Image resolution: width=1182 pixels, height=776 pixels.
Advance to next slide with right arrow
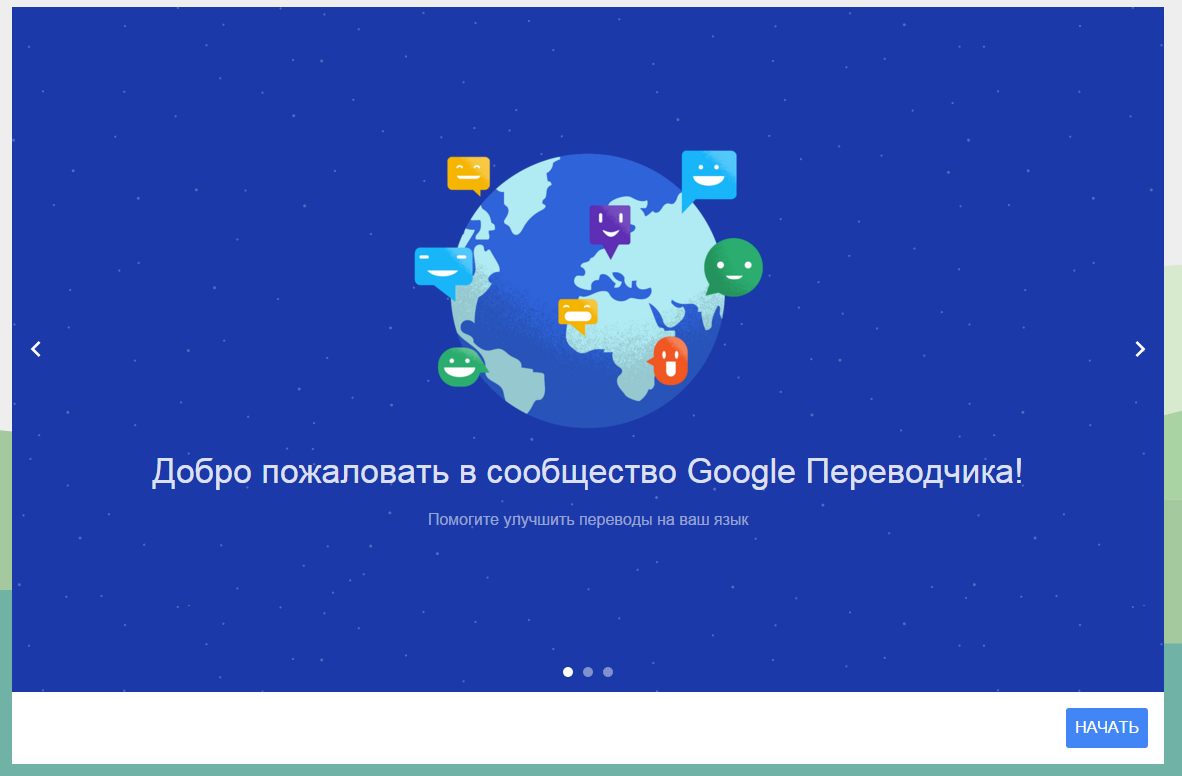[x=1140, y=349]
